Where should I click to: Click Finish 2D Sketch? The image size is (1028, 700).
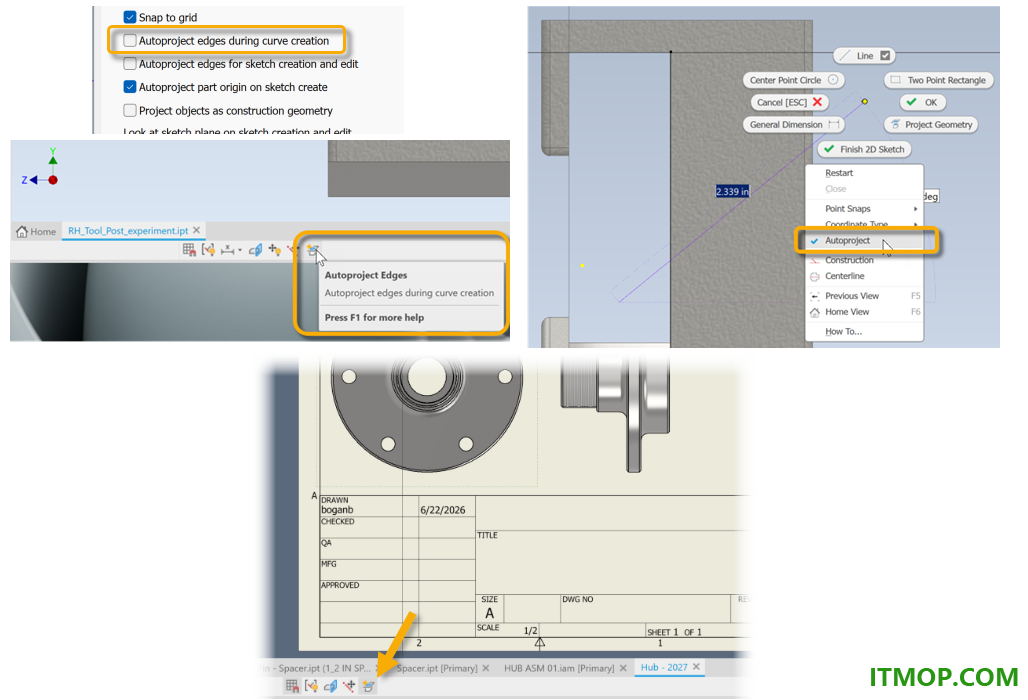pos(864,149)
